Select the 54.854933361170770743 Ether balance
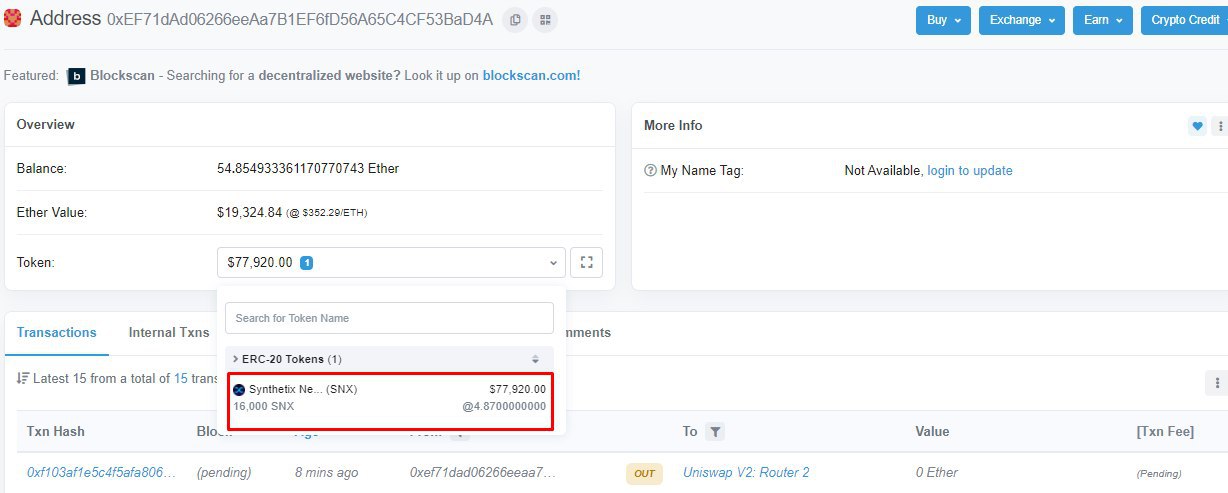The width and height of the screenshot is (1228, 493). (308, 169)
